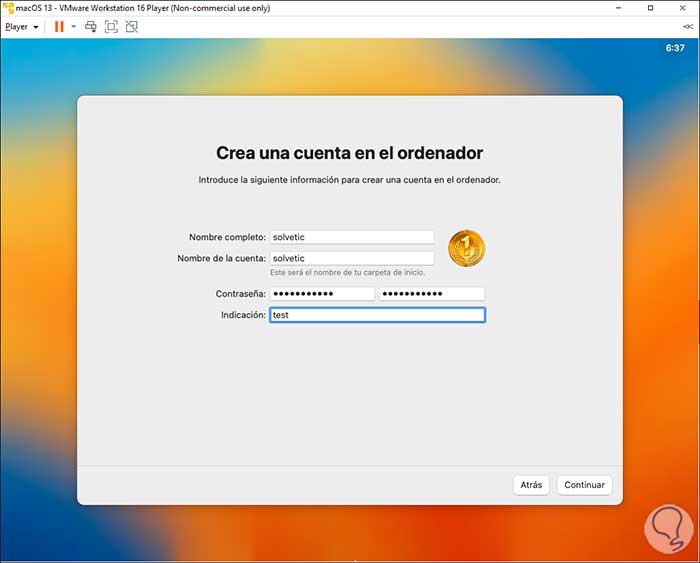
Task: Enter full screen mode icon
Action: point(111,27)
